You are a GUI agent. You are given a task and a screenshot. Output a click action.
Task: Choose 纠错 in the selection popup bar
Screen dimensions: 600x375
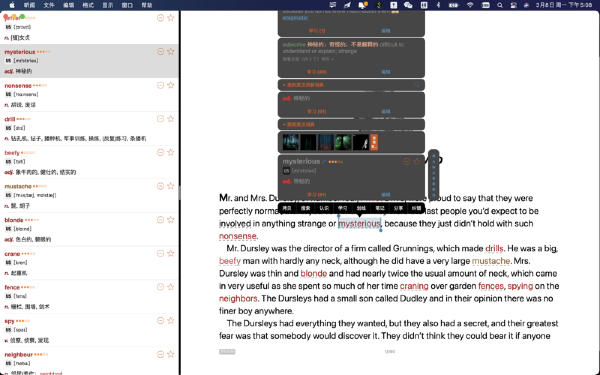tap(416, 208)
